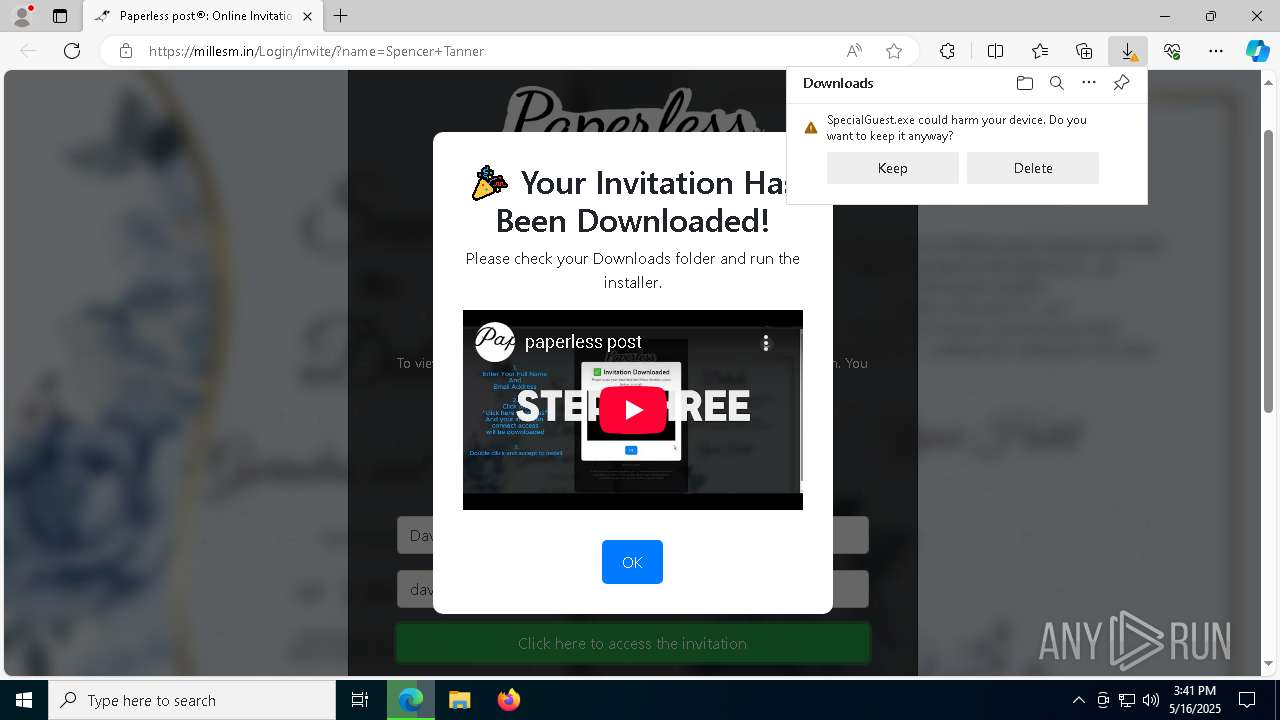Viewport: 1280px width, 720px height.
Task: Open network status tray icon
Action: pos(1127,700)
